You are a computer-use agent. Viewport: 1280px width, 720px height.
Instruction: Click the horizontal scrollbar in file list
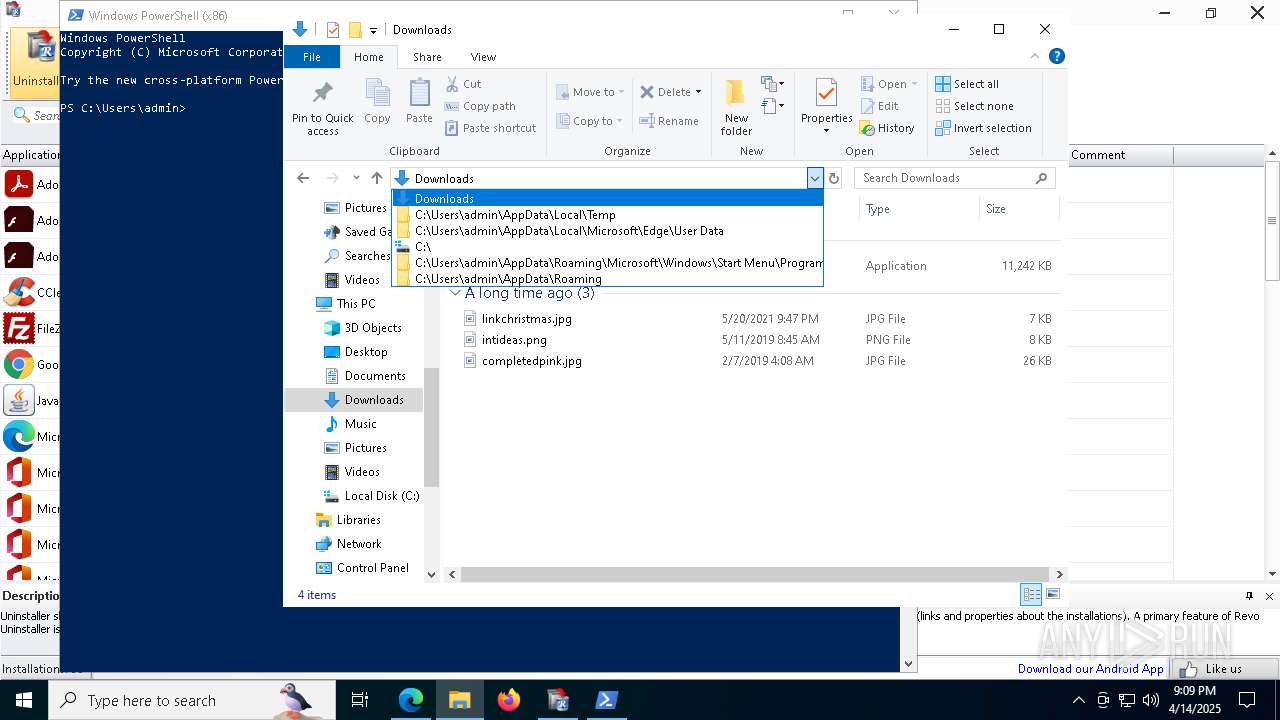click(x=757, y=574)
